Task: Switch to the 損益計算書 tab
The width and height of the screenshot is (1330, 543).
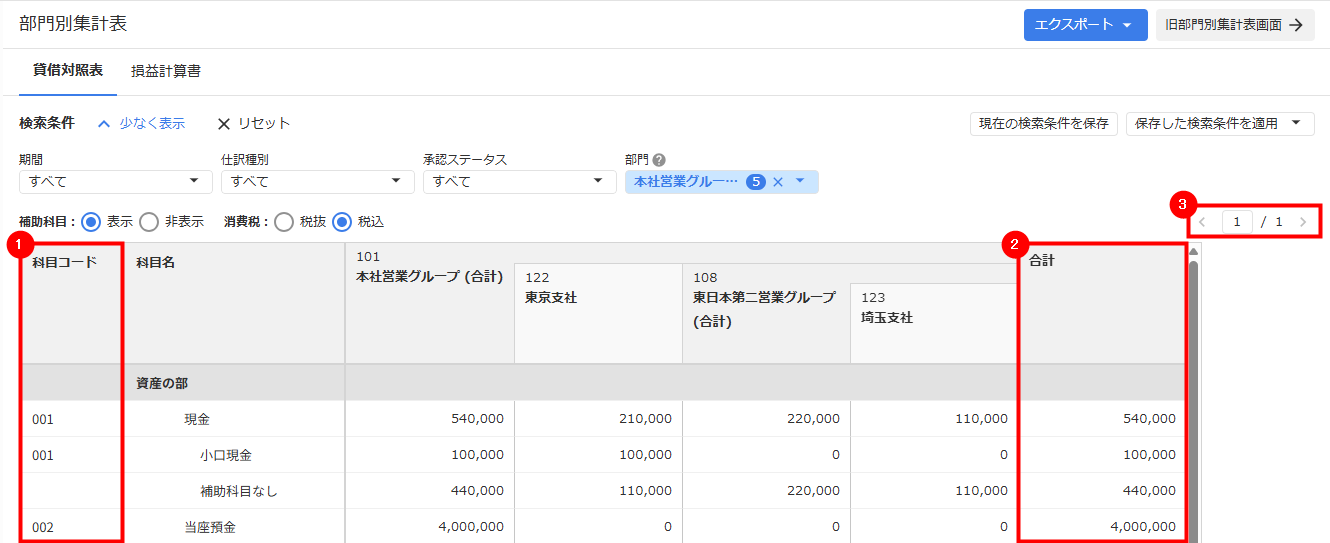Action: (x=166, y=71)
